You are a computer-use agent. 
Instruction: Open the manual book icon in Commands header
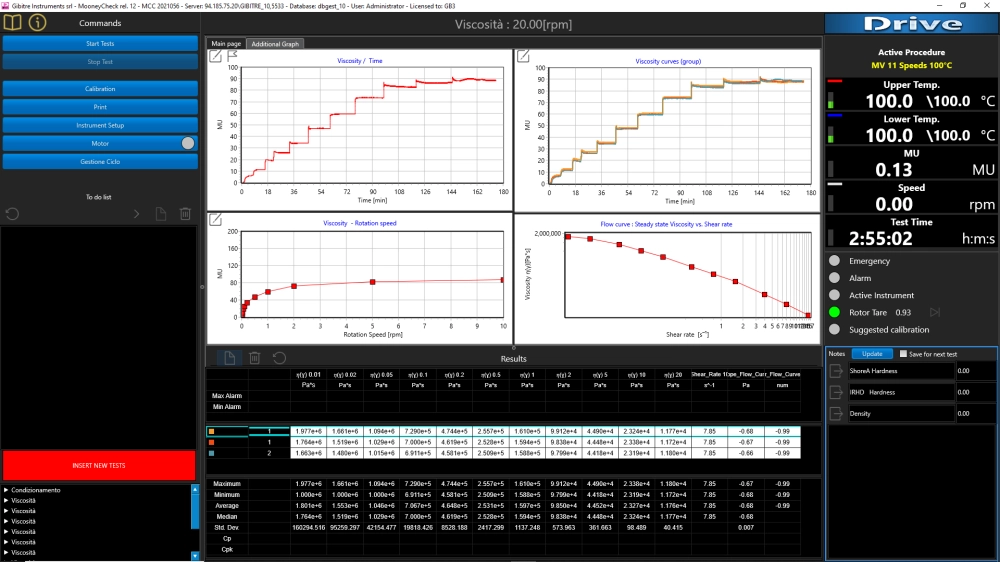click(x=13, y=22)
